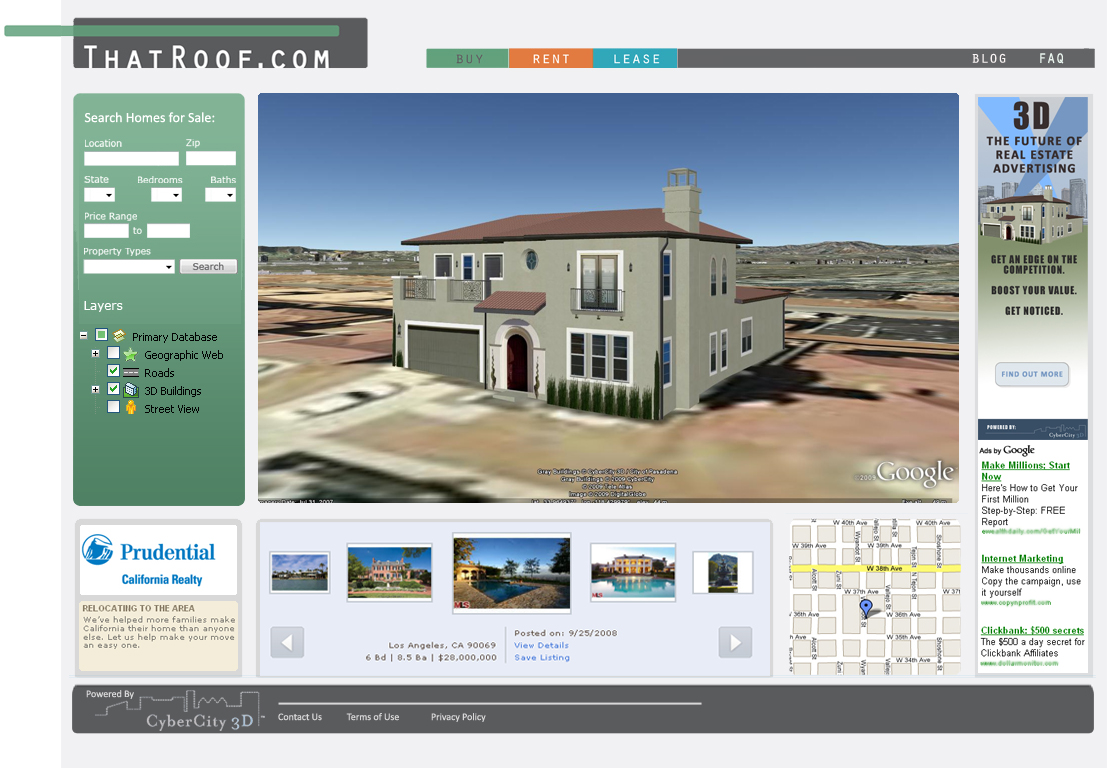Select the pink mansion thumbnail

[x=389, y=572]
